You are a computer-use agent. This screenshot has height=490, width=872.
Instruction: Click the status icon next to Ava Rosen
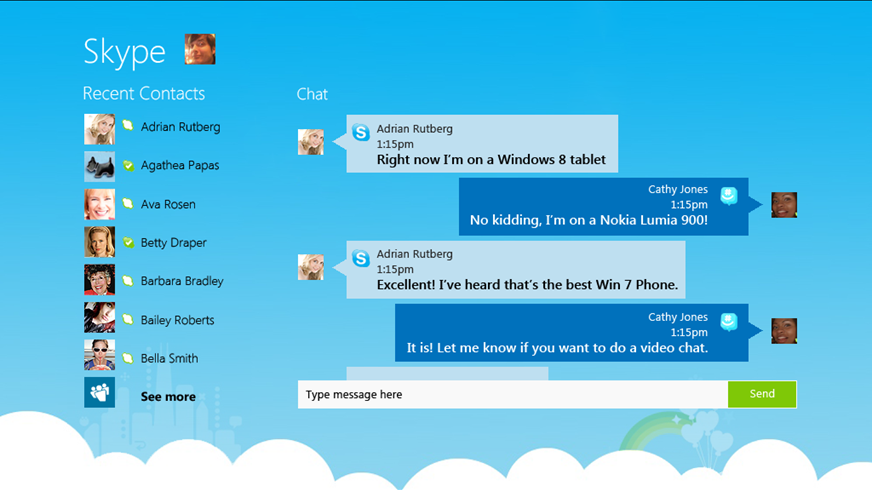pos(128,203)
